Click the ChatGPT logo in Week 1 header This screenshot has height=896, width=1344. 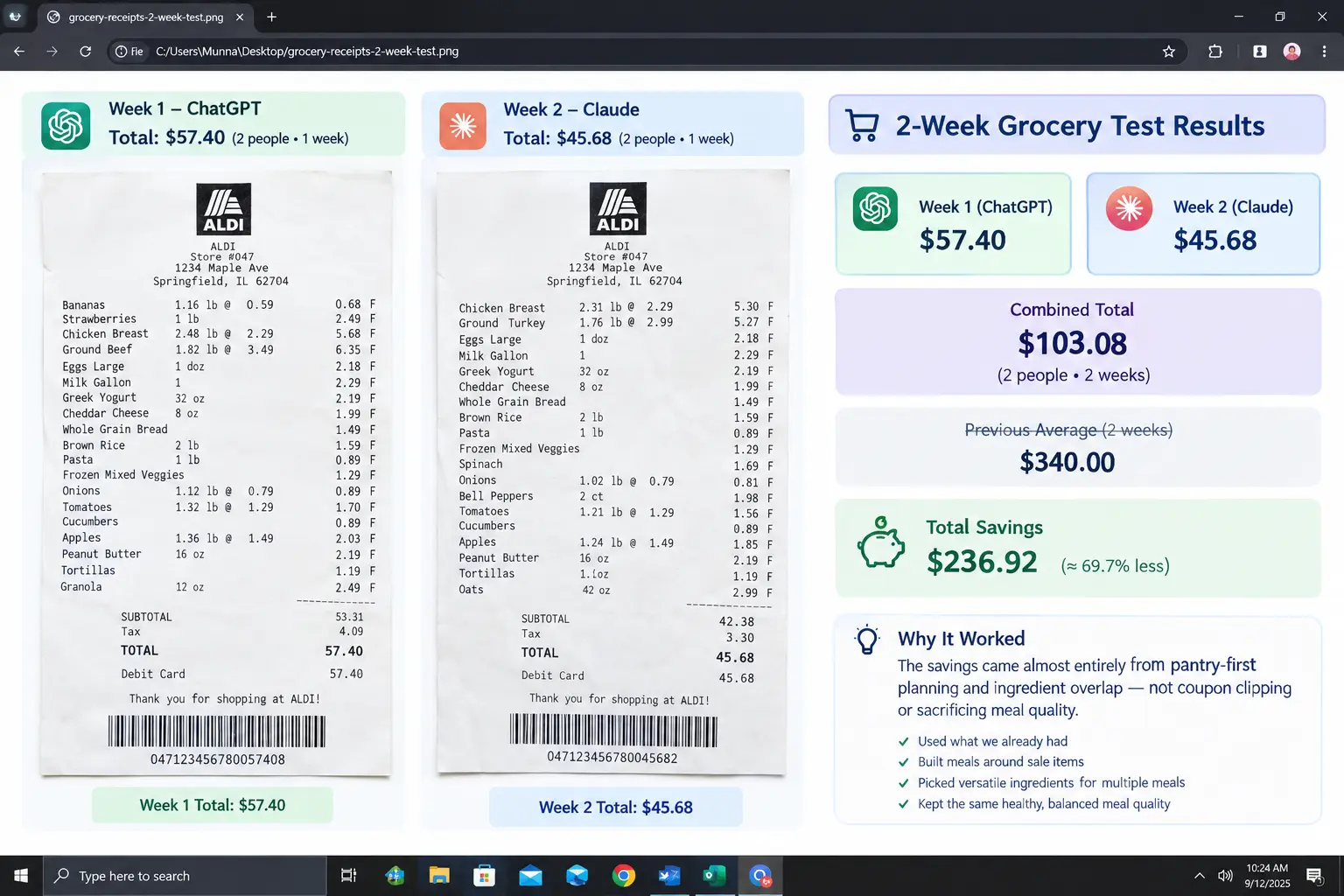(66, 126)
